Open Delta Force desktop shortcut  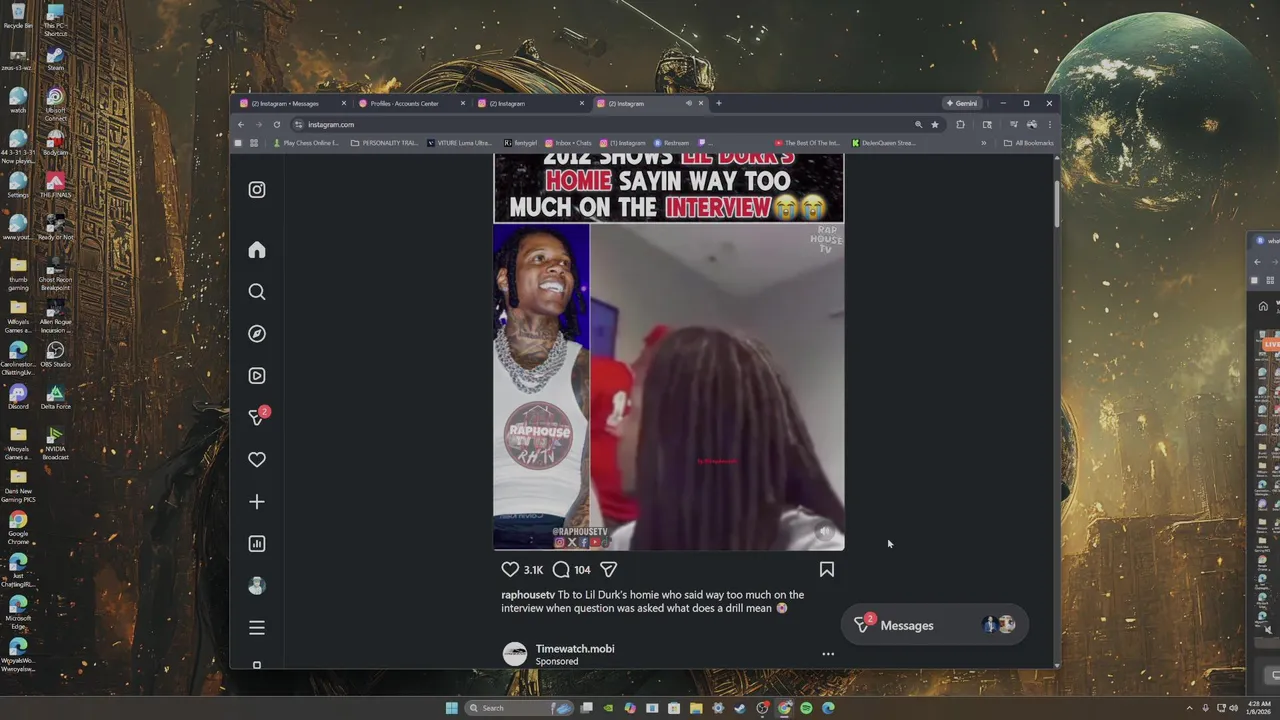click(x=55, y=397)
